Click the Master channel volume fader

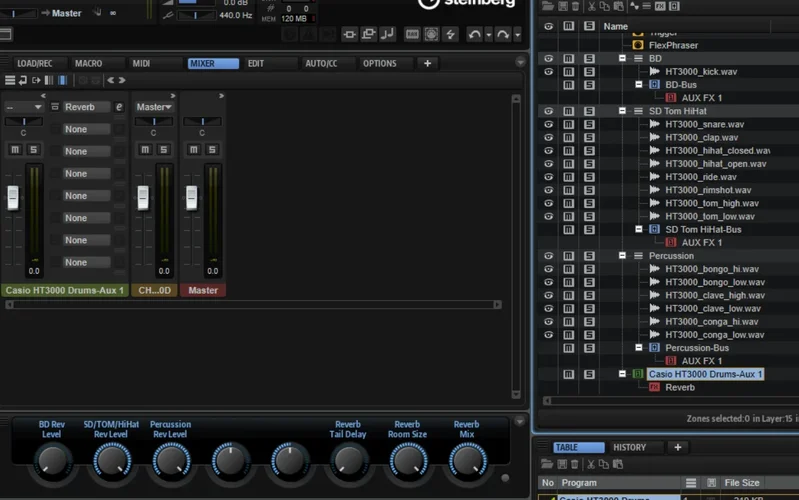(191, 197)
